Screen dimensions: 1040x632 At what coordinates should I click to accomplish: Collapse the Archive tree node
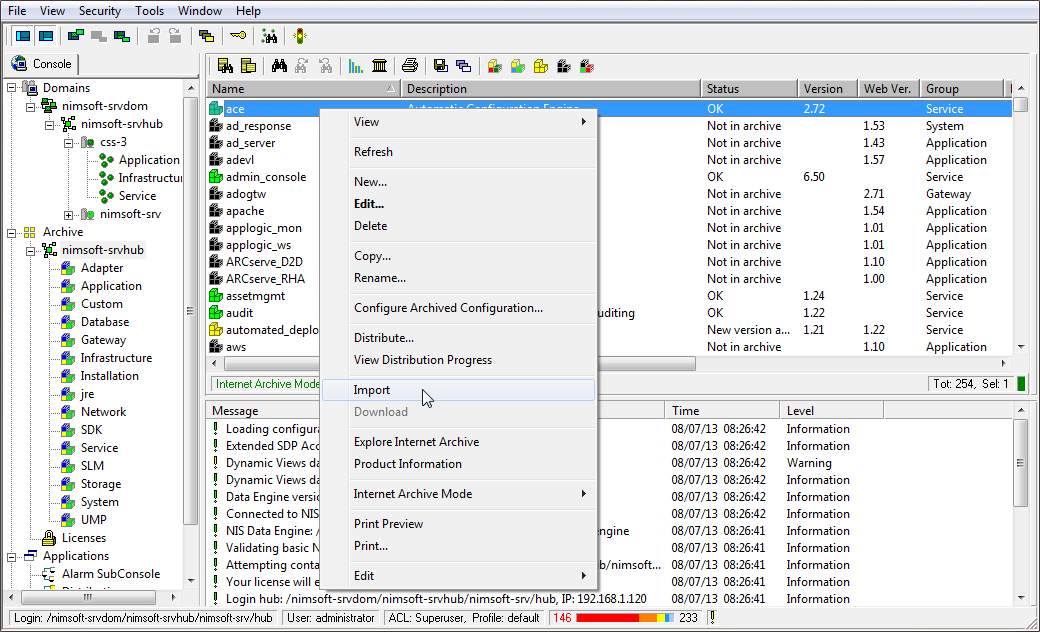pos(12,232)
